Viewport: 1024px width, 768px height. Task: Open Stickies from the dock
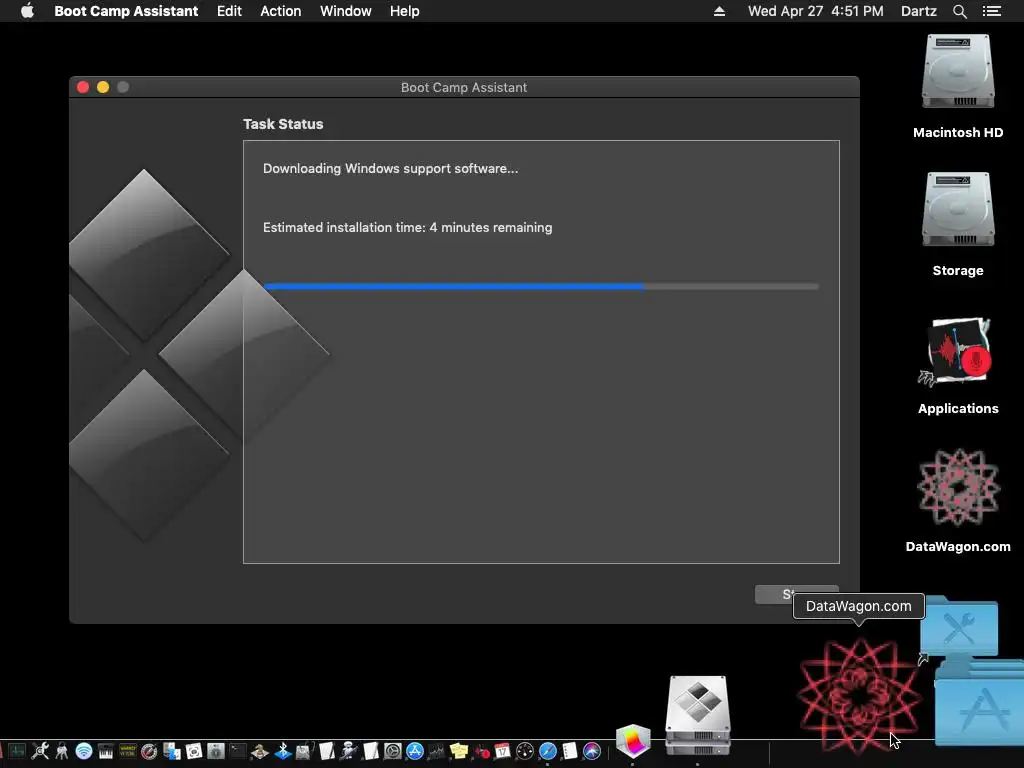click(459, 750)
